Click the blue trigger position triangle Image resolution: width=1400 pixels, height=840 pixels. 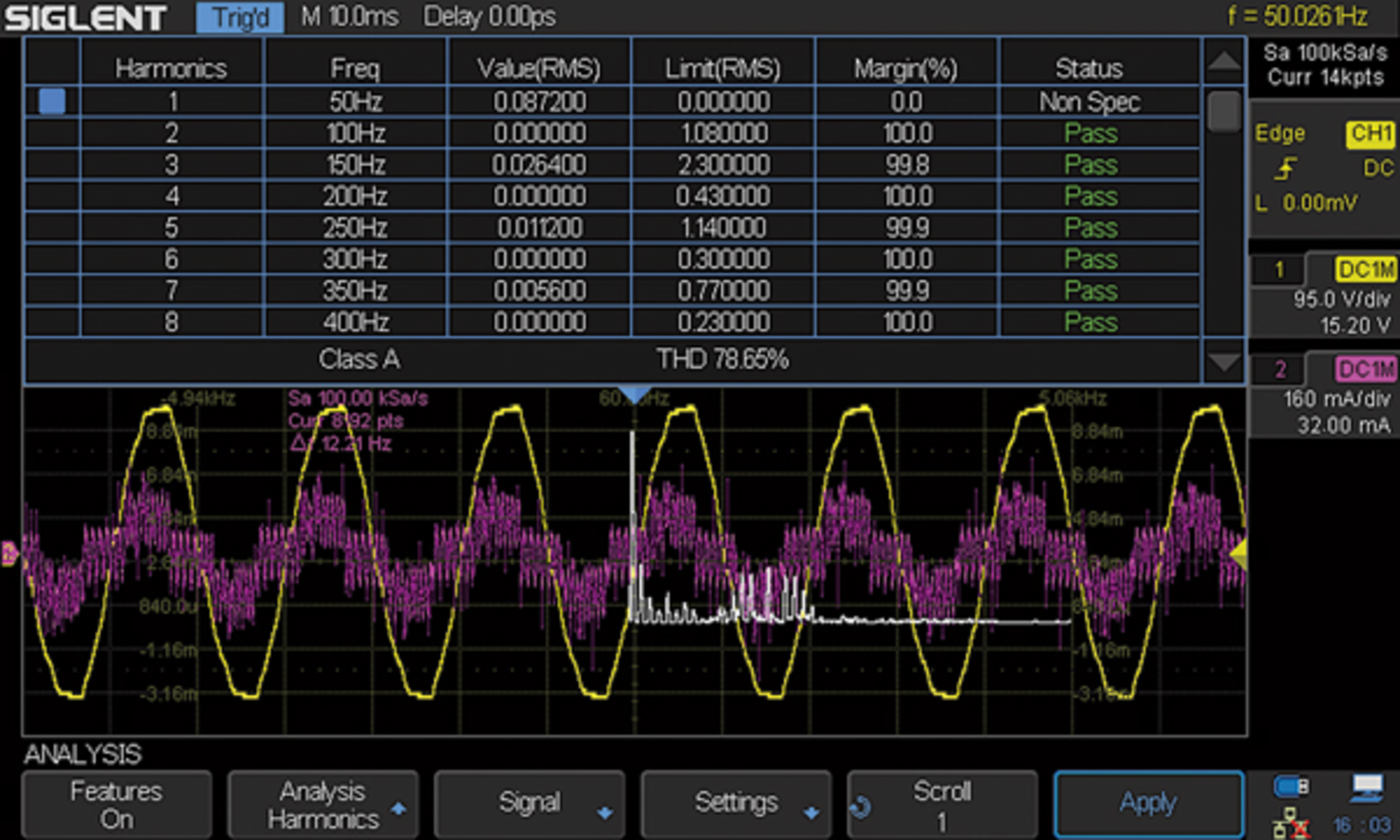coord(634,394)
